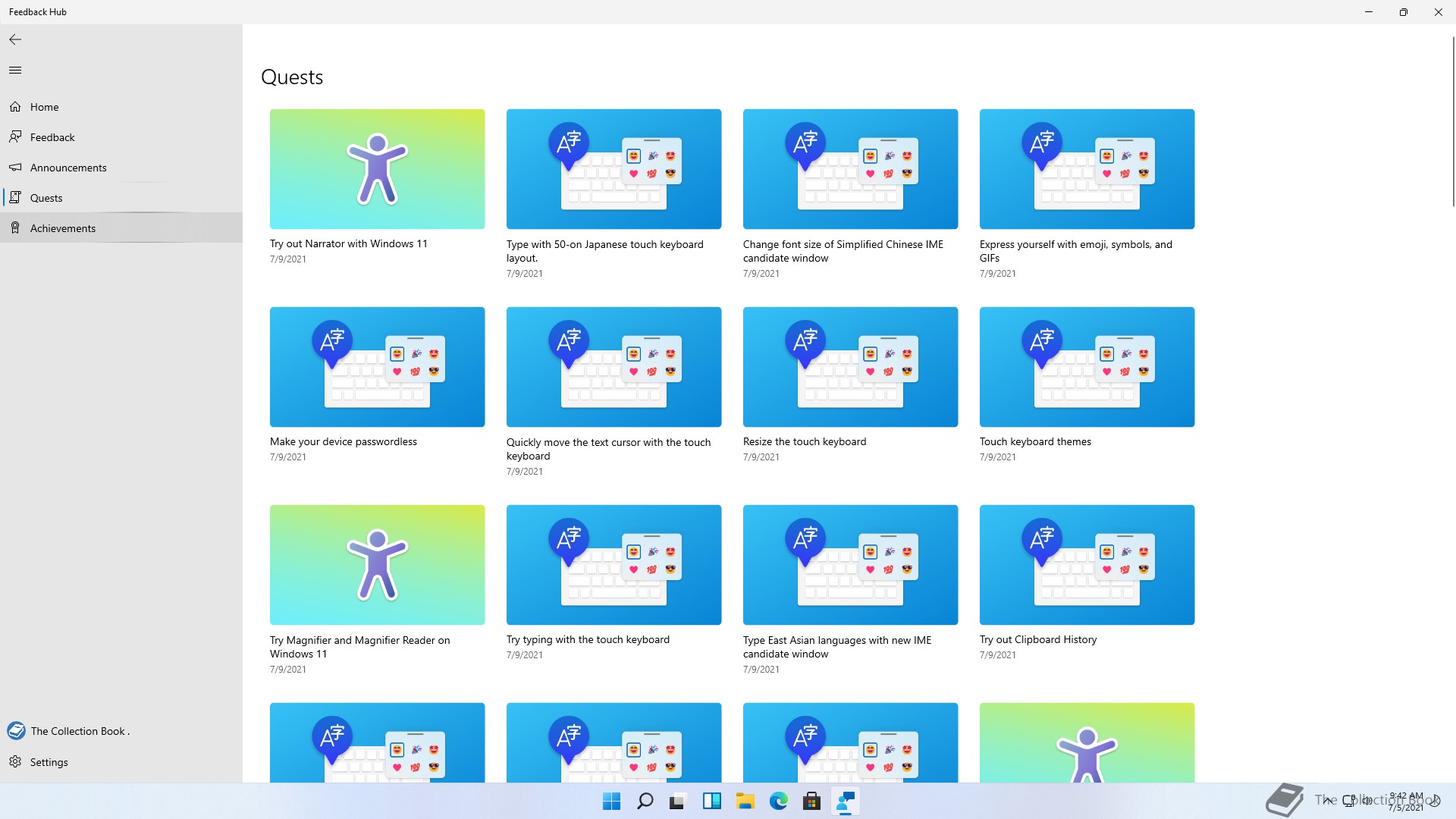The width and height of the screenshot is (1456, 819).
Task: Open Achievements in the sidebar
Action: [x=121, y=228]
